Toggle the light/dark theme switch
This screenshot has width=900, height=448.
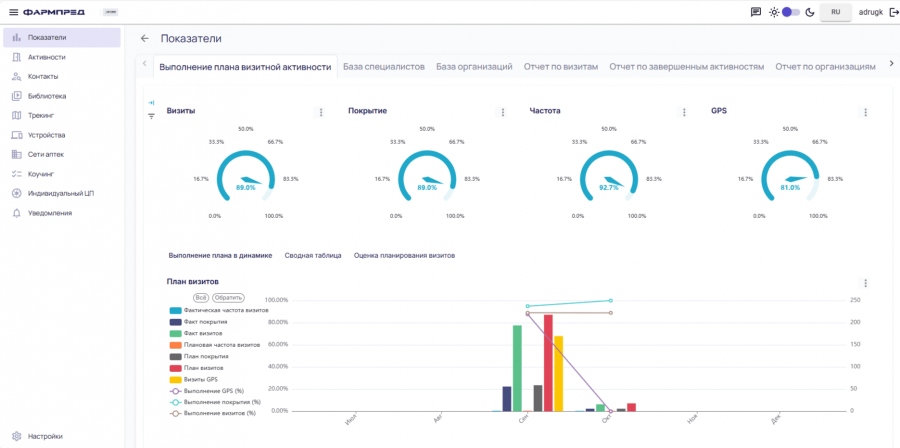(791, 12)
